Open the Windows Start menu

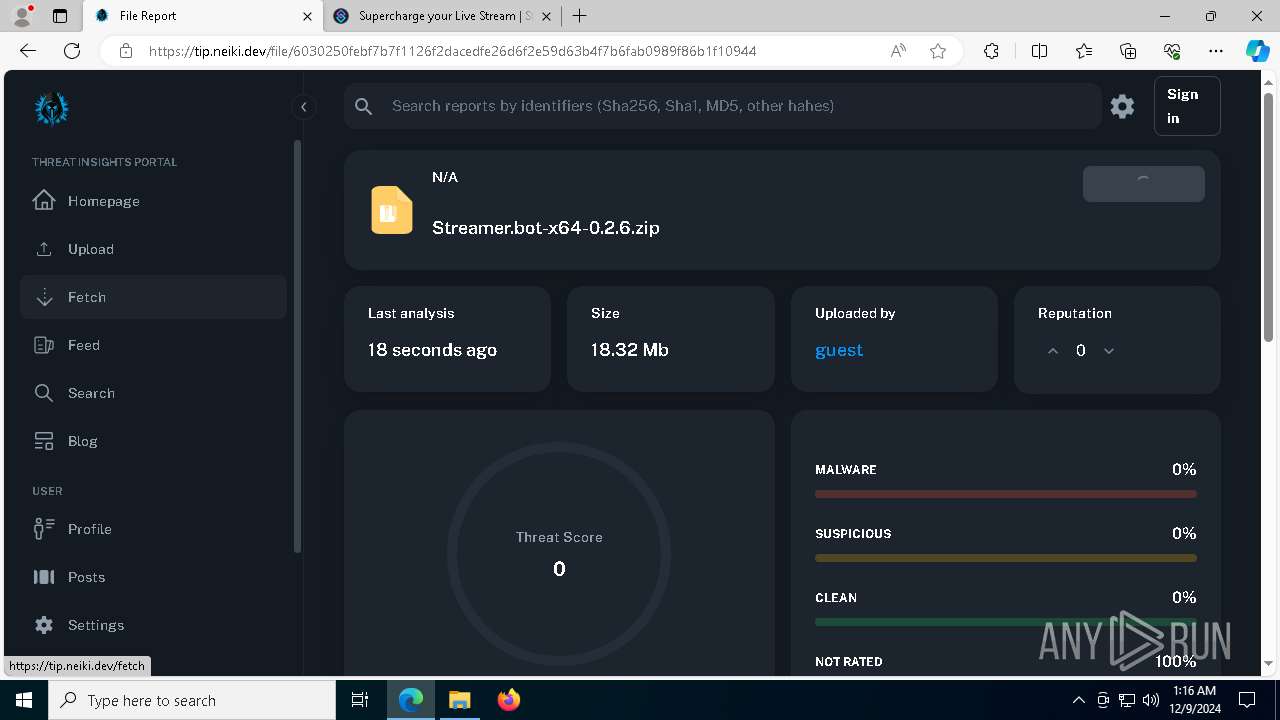pyautogui.click(x=24, y=700)
